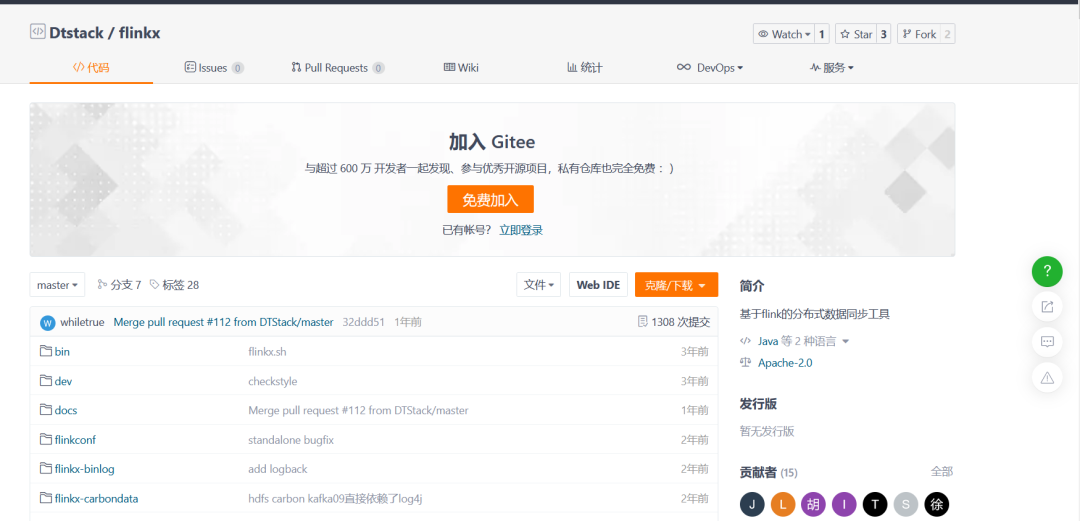The height and width of the screenshot is (521, 1080).
Task: Star the flinkx repository
Action: click(856, 34)
